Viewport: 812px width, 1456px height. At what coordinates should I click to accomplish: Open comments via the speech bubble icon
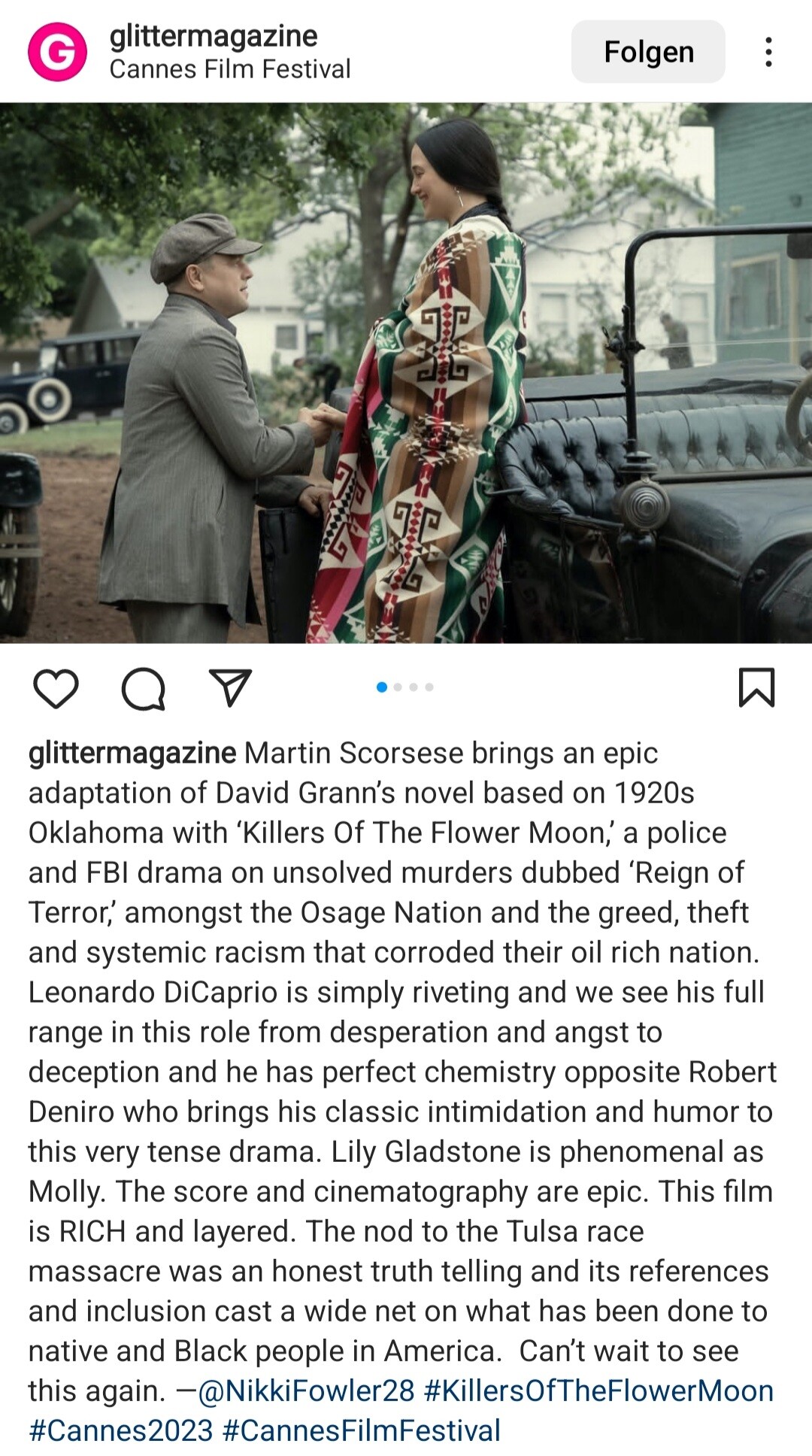144,688
